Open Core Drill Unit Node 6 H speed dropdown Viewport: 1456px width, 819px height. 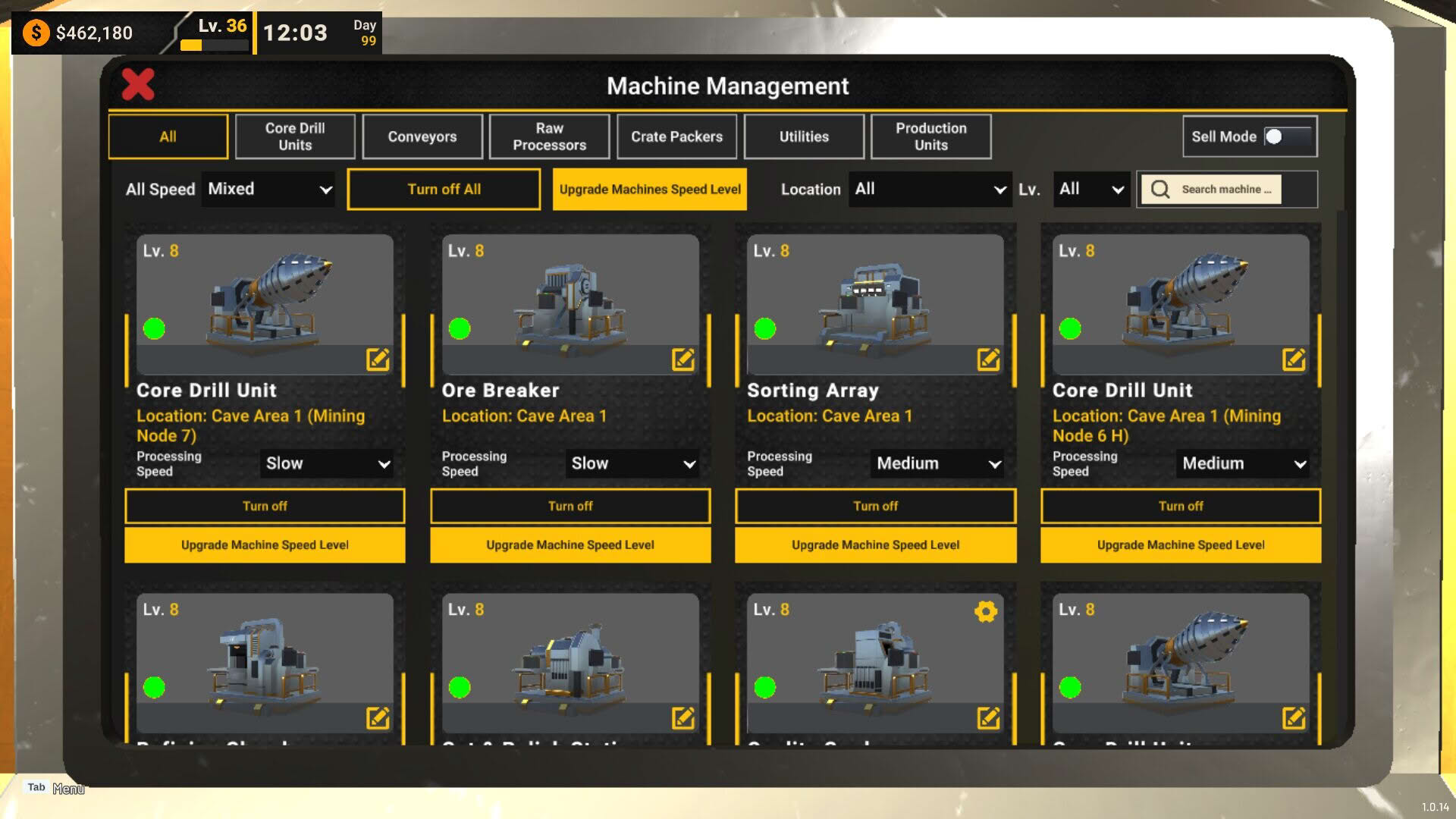pyautogui.click(x=1244, y=463)
